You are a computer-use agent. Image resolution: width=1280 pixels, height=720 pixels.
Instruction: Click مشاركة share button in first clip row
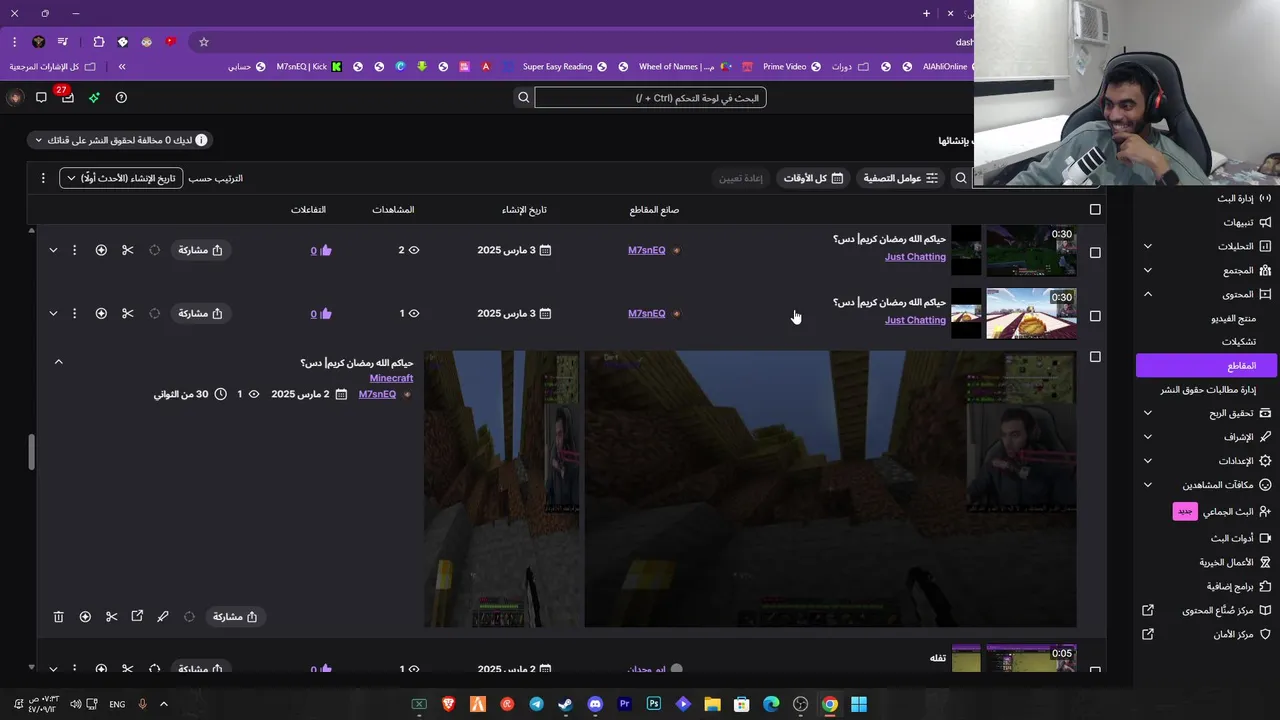[x=200, y=250]
